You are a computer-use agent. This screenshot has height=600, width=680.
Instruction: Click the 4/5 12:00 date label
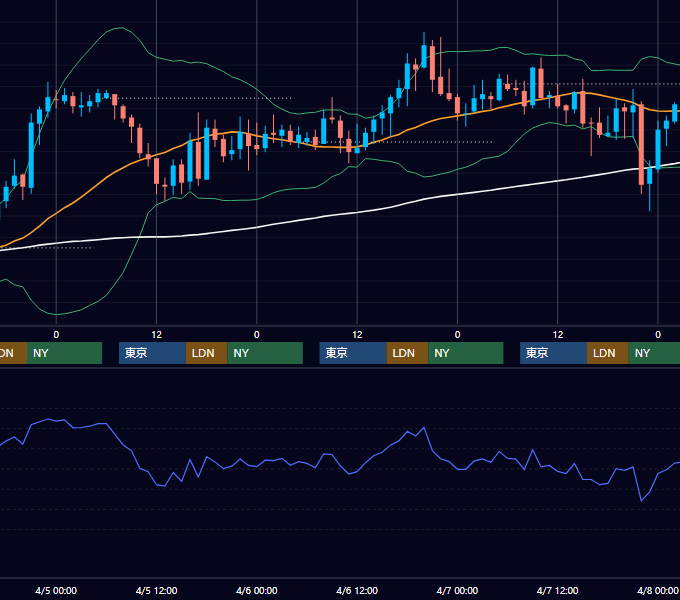tap(157, 590)
